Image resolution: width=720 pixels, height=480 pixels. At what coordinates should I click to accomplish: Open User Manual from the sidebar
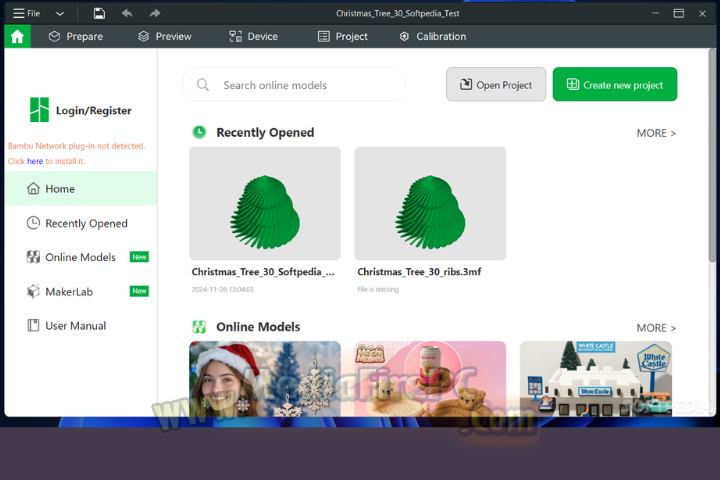(x=81, y=326)
